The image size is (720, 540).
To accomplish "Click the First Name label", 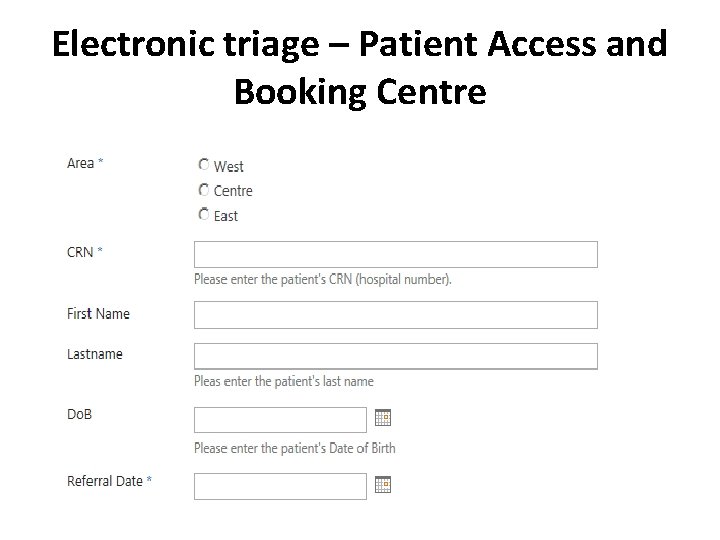I will pyautogui.click(x=98, y=314).
